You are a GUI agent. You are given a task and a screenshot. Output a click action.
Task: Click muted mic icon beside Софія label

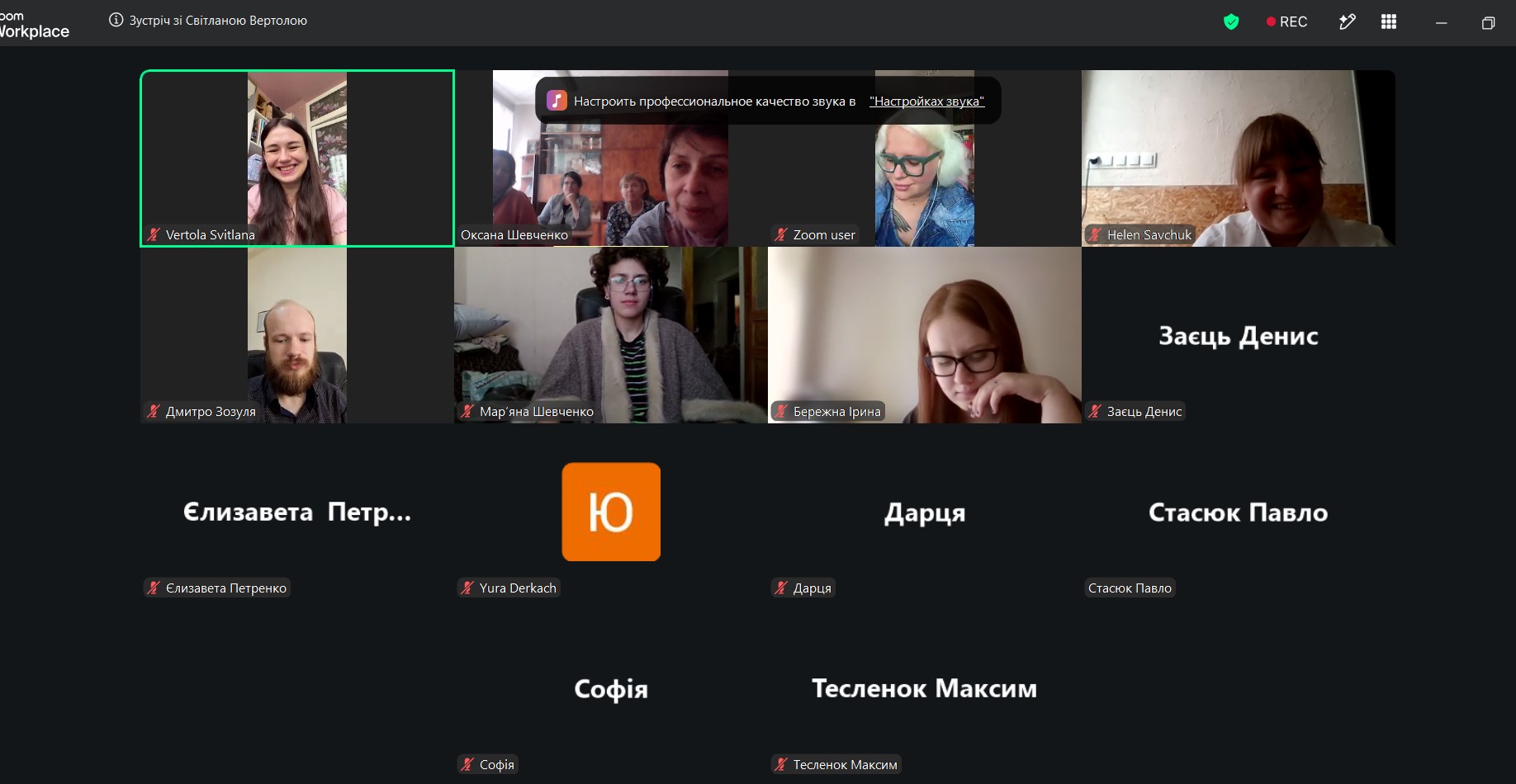(467, 764)
